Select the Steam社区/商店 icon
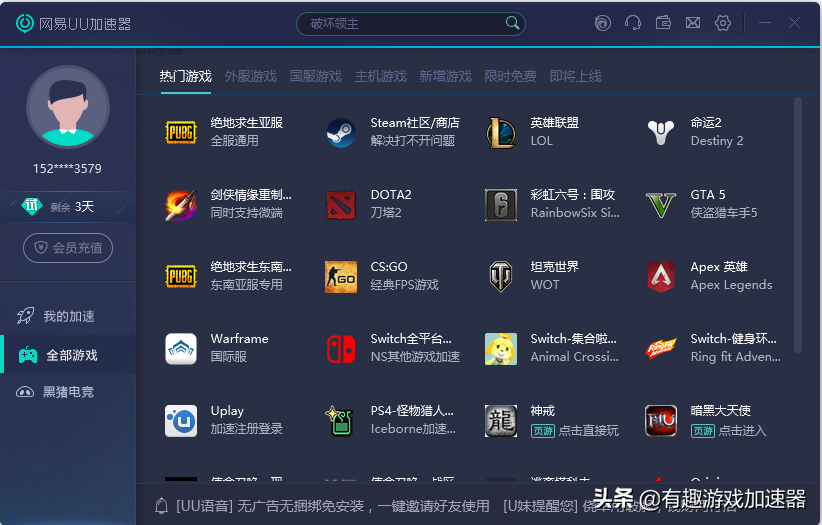The height and width of the screenshot is (525, 822). tap(341, 132)
